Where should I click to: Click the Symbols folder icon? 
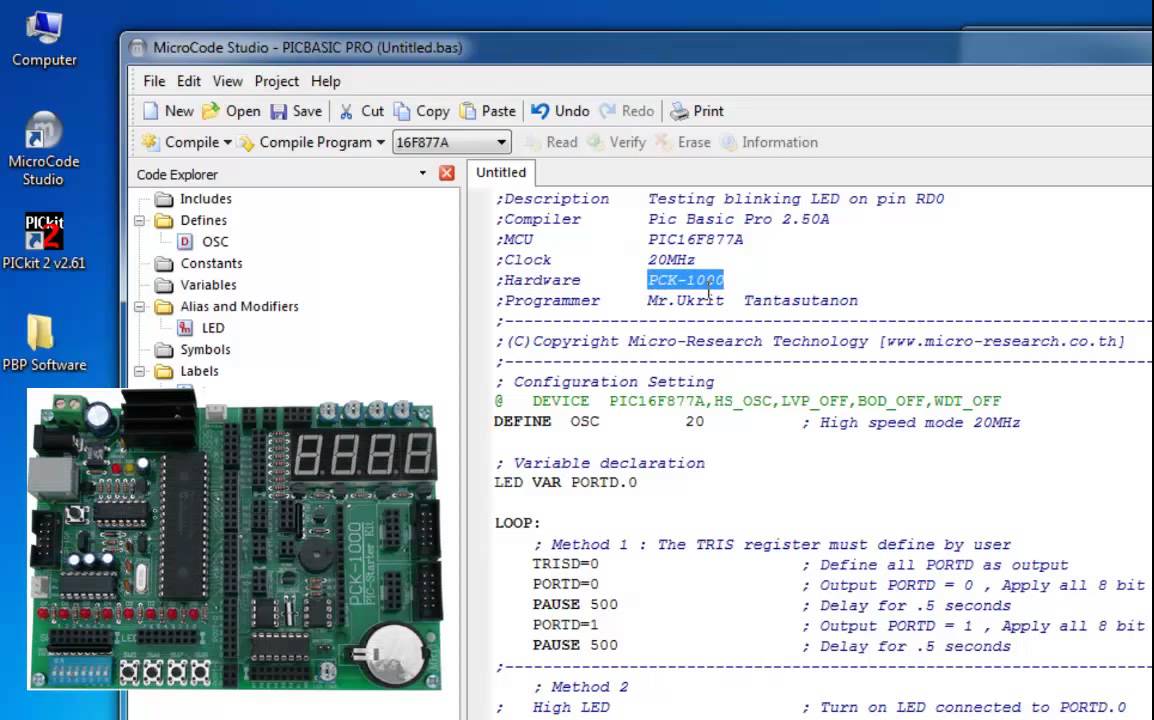coord(164,350)
